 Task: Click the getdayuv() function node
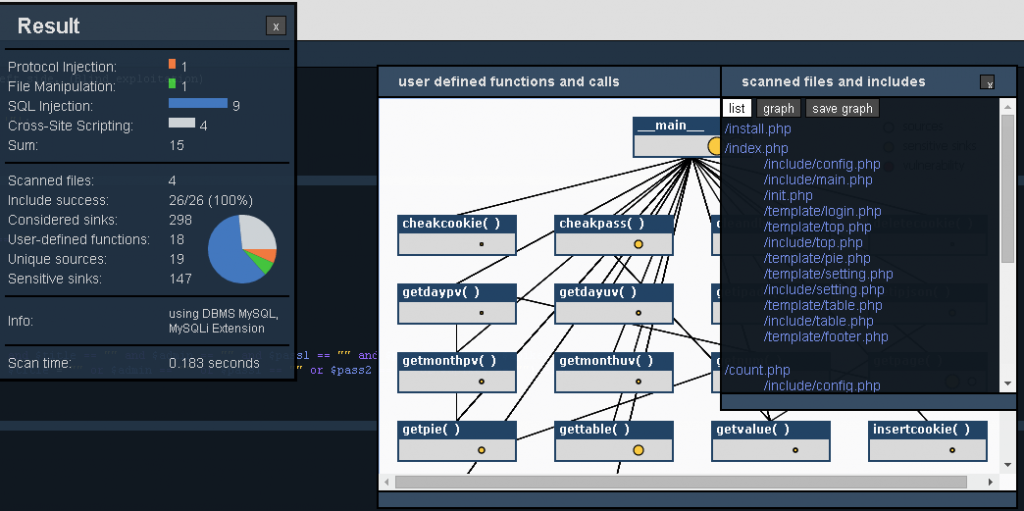pos(614,292)
